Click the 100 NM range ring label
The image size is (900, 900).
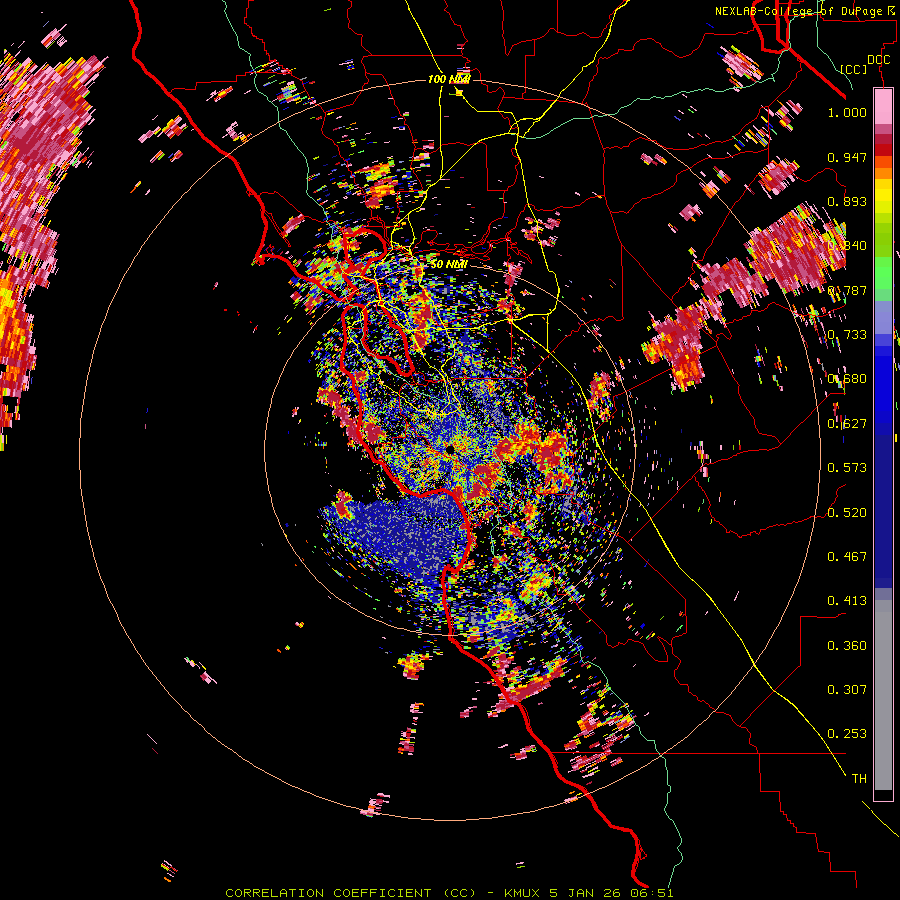(448, 79)
